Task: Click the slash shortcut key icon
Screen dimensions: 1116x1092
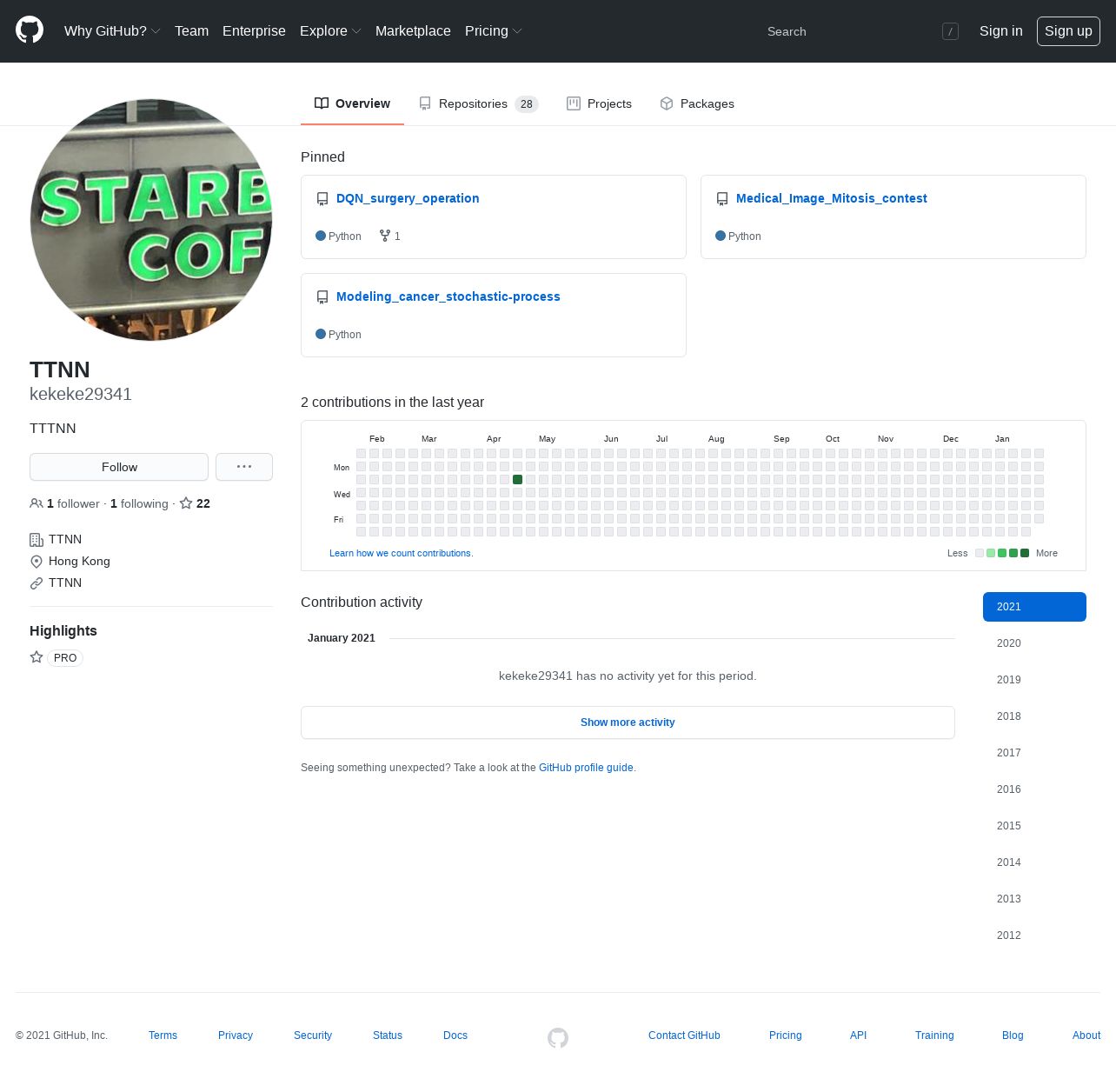Action: click(x=950, y=31)
